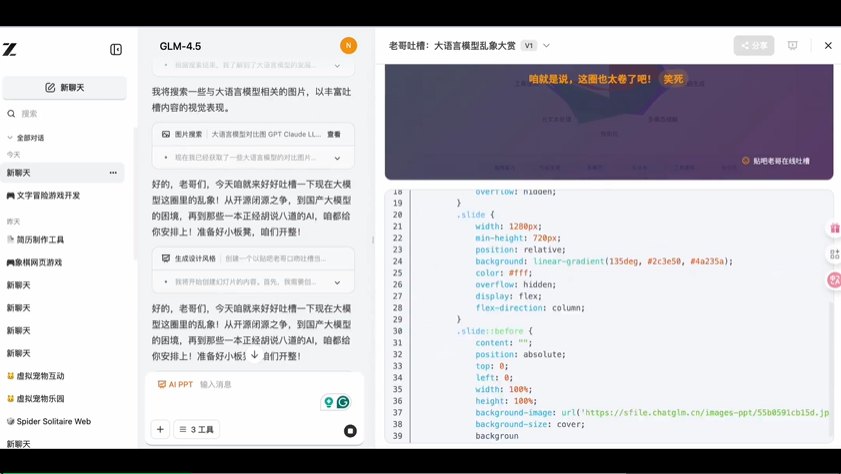Image resolution: width=841 pixels, height=474 pixels.
Task: Click the 图片搜索 tool icon
Action: click(x=166, y=134)
